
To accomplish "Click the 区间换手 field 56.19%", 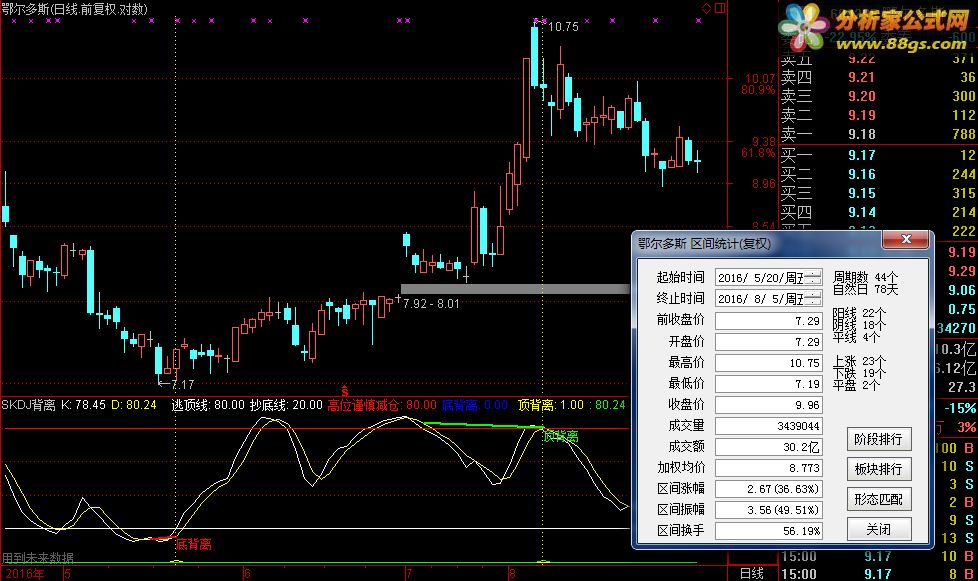I will click(x=768, y=531).
